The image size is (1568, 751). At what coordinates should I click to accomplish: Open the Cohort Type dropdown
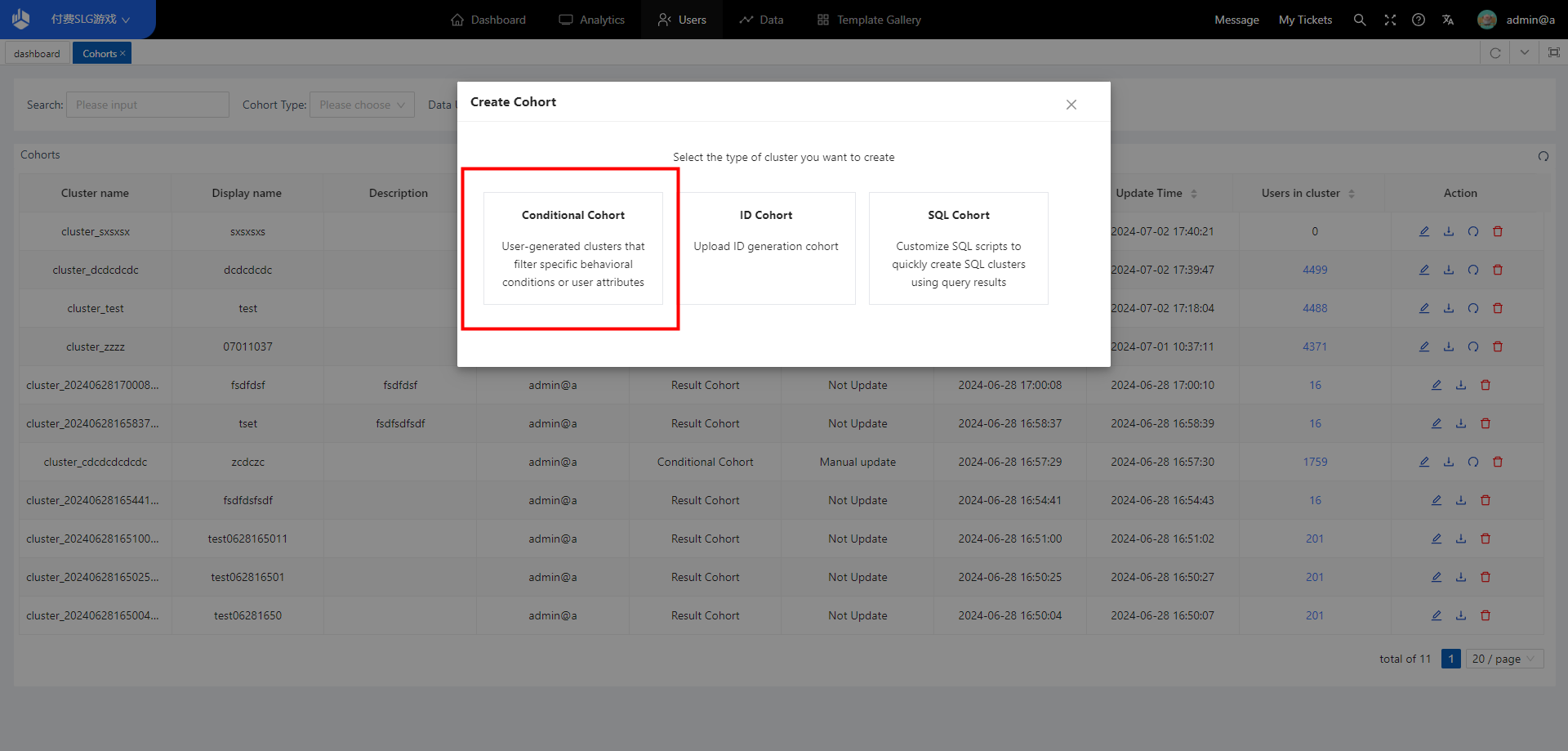point(362,105)
